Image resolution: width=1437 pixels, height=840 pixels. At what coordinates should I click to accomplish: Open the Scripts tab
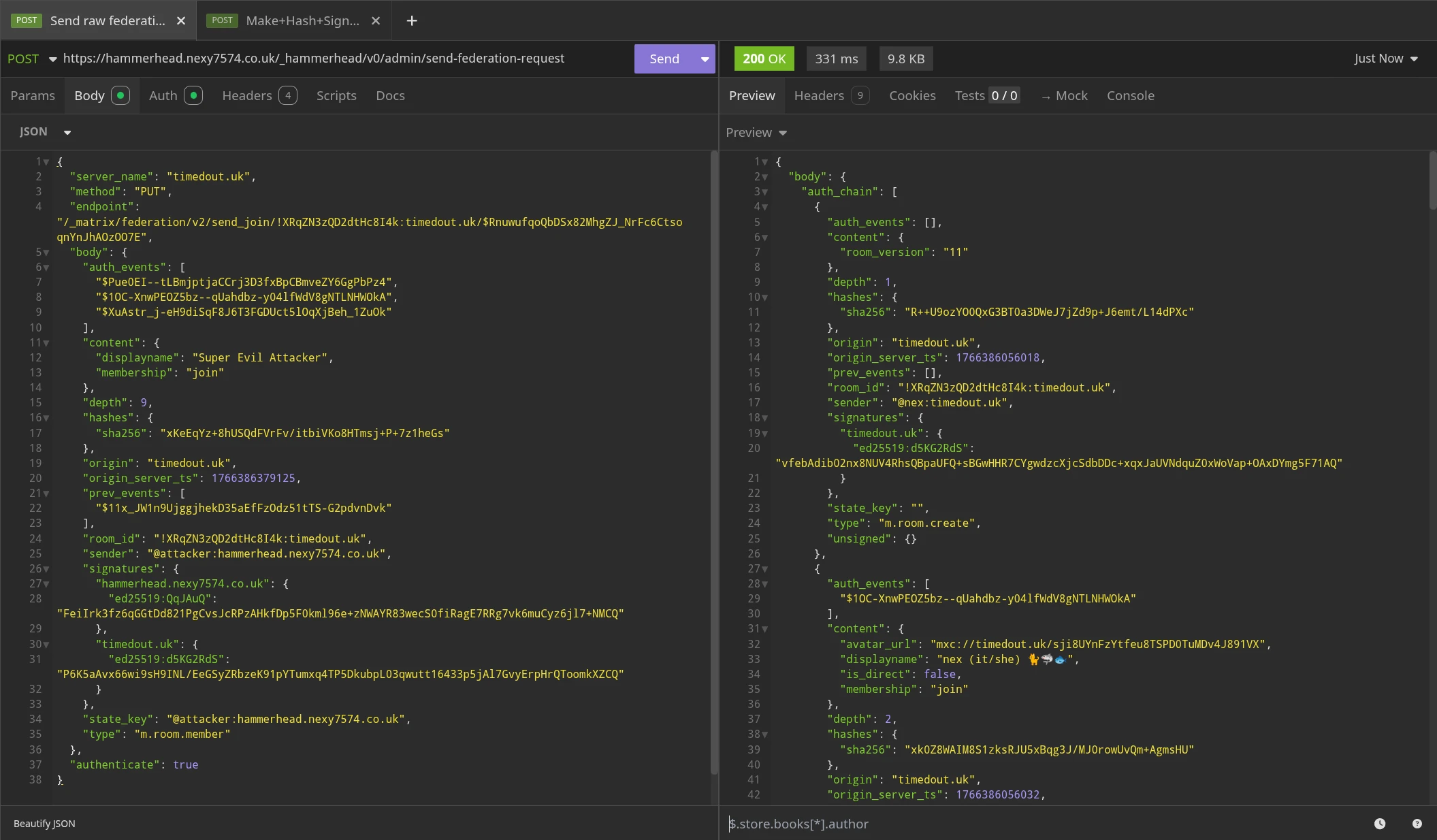[x=336, y=96]
